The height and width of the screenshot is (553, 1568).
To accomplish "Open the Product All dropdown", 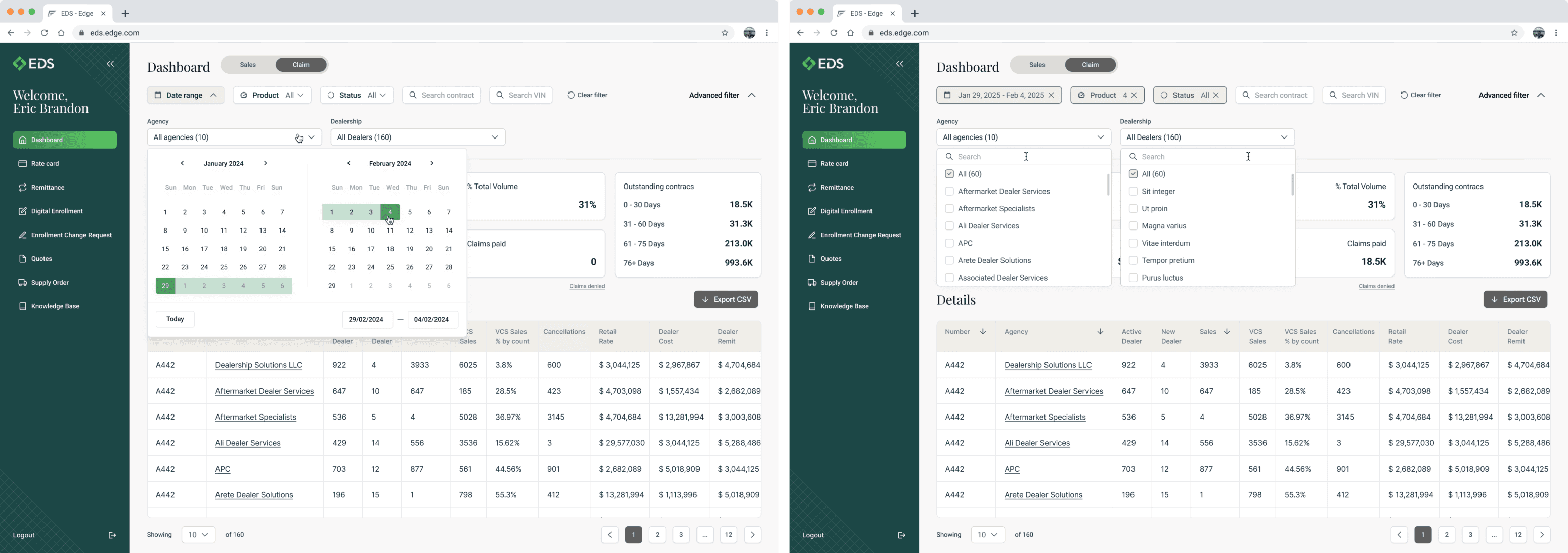I will pyautogui.click(x=272, y=95).
